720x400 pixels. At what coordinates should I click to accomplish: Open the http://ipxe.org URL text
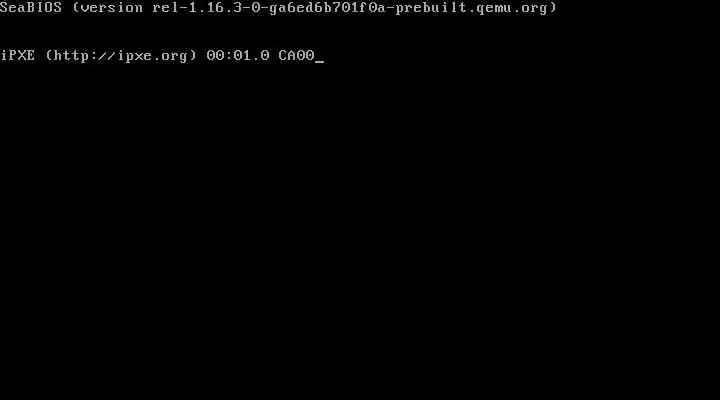[x=121, y=56]
